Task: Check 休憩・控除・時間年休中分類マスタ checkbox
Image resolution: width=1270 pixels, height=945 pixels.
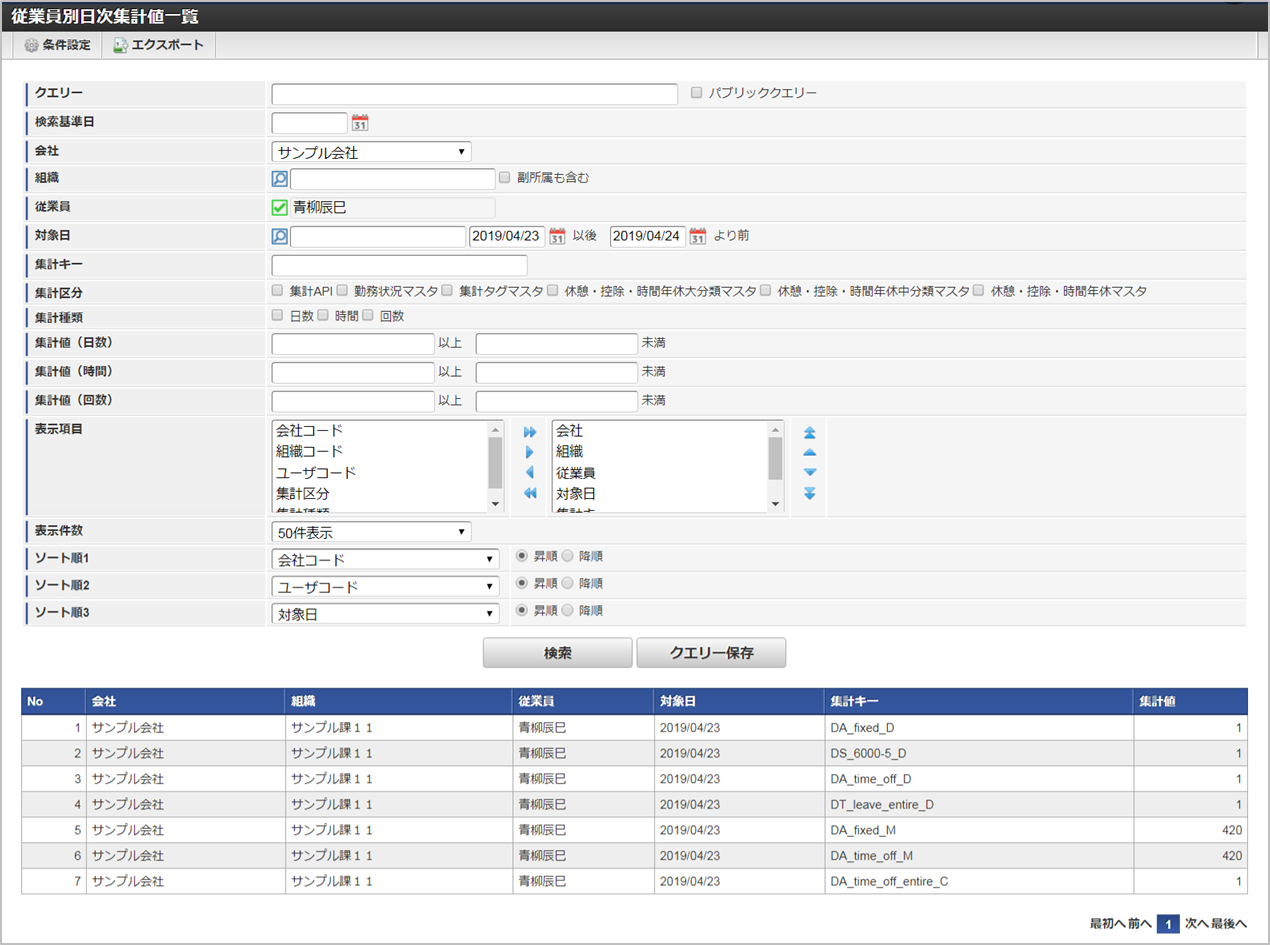Action: (x=766, y=291)
